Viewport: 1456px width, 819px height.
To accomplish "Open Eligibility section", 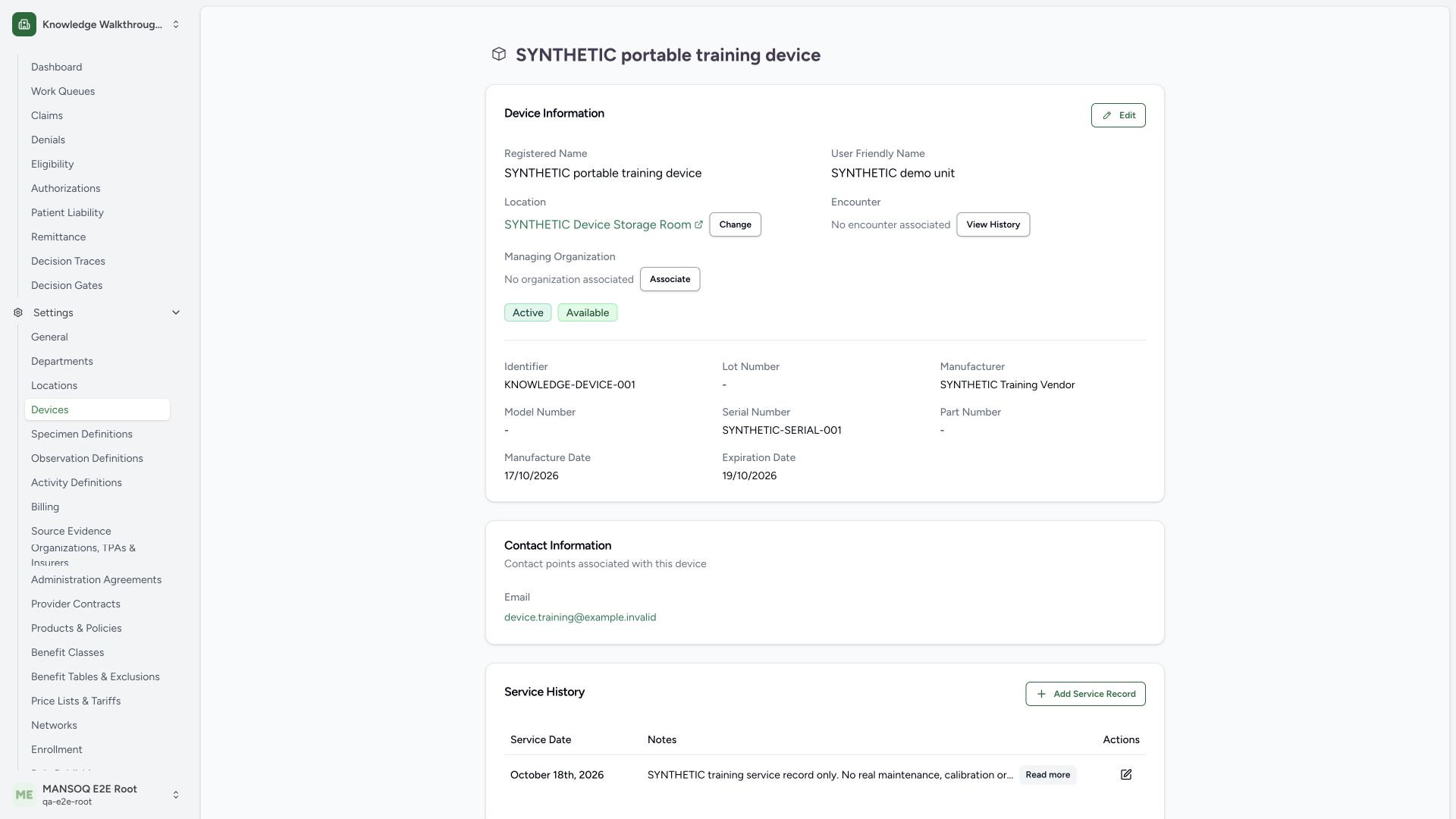I will pyautogui.click(x=97, y=164).
